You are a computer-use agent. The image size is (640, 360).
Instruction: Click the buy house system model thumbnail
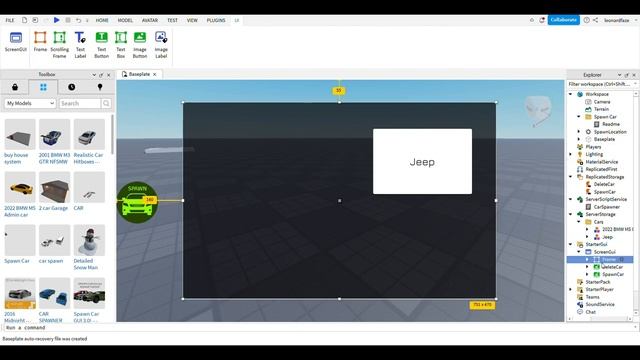20,135
